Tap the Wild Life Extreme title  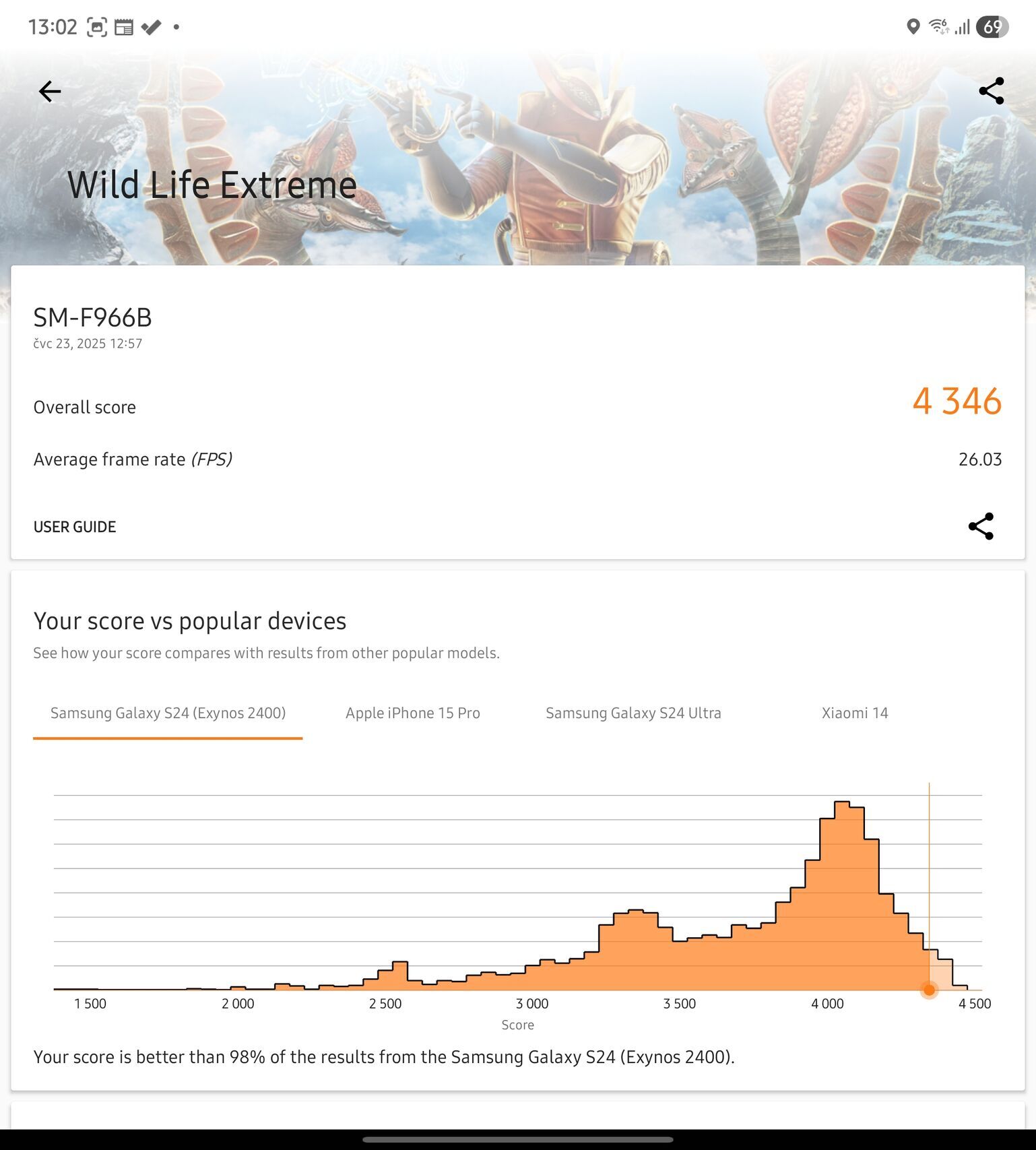212,185
